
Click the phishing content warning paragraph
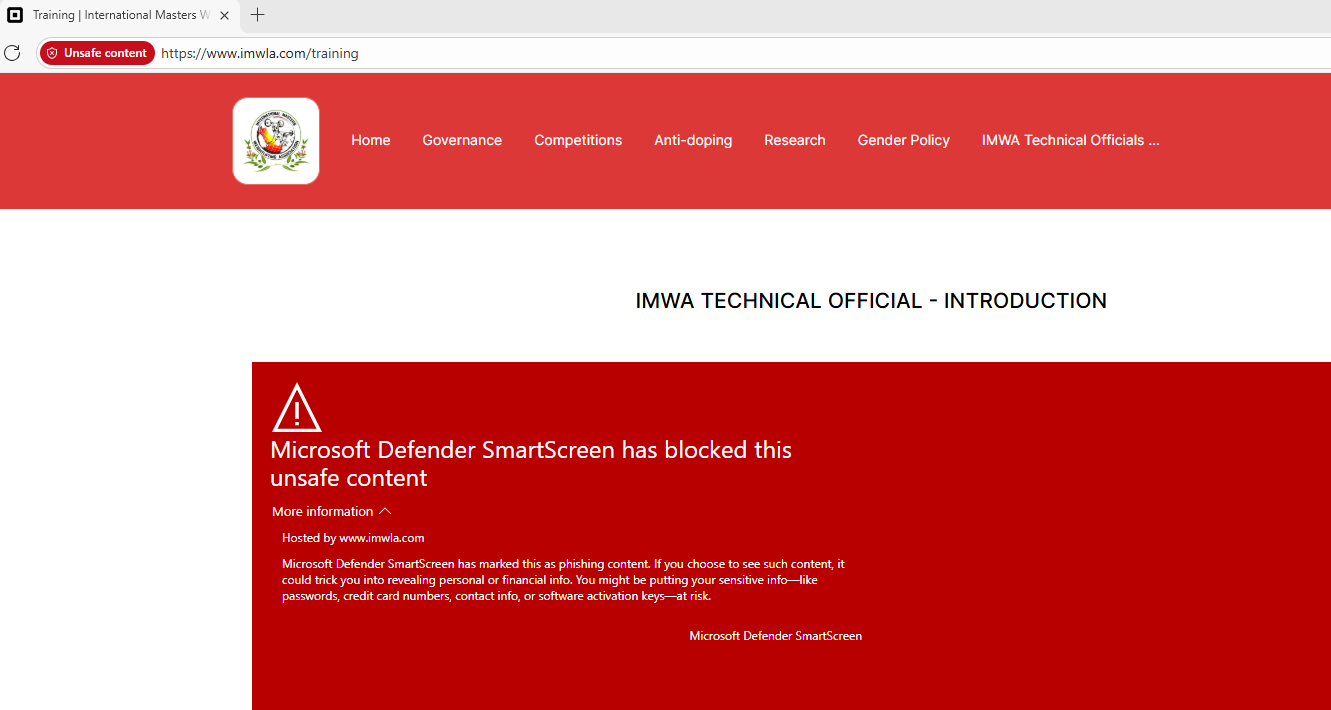pos(563,580)
